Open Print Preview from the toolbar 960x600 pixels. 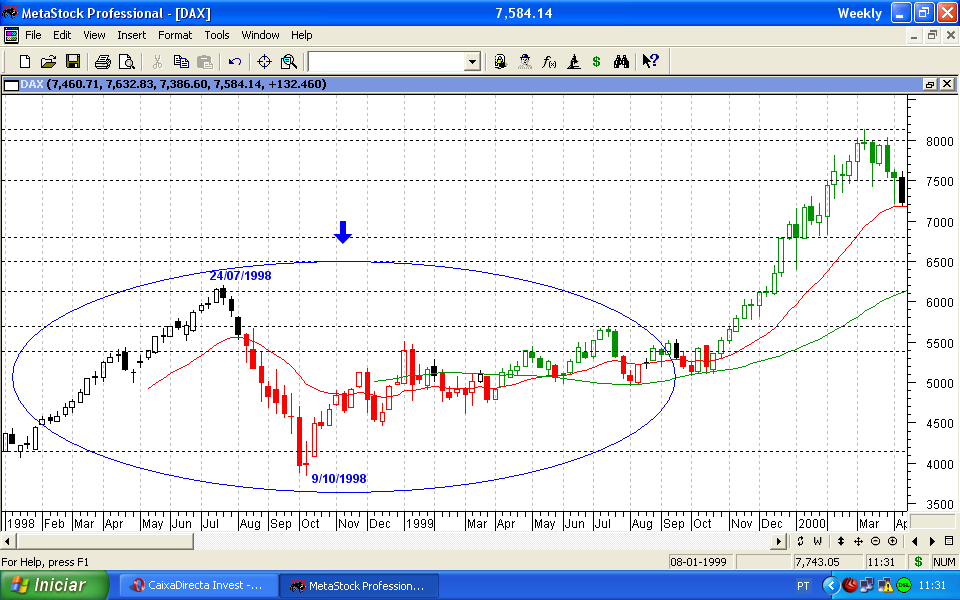coord(127,61)
